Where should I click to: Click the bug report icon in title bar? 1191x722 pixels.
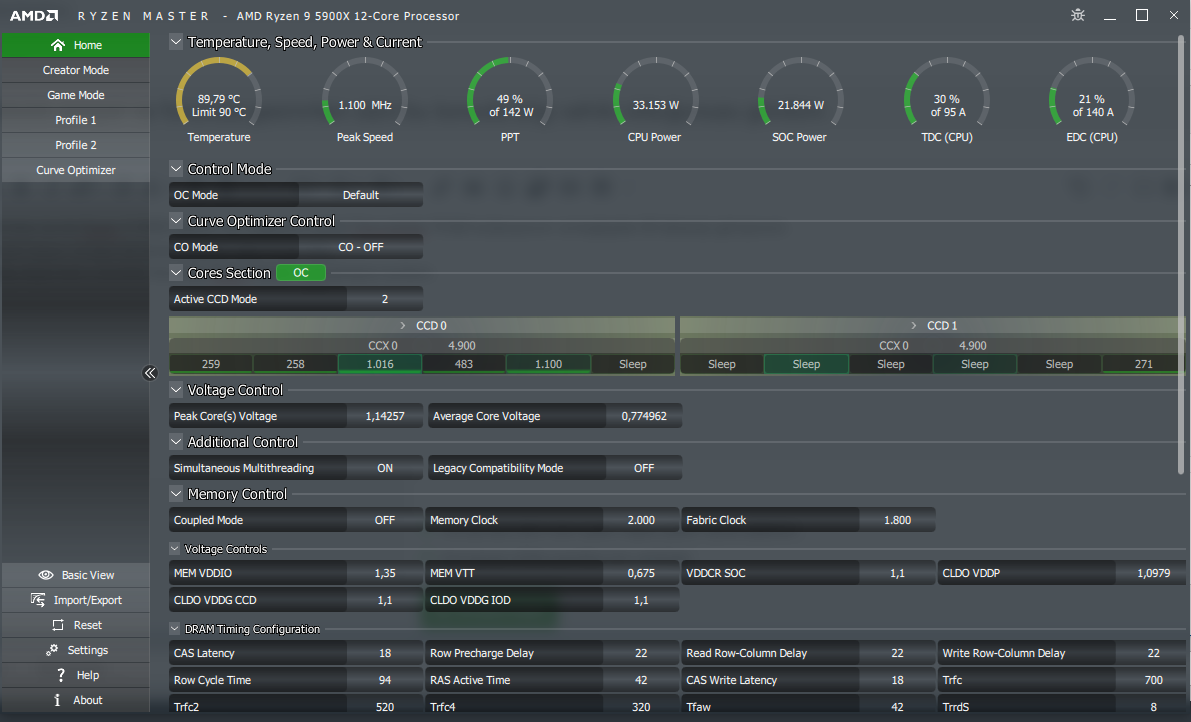[1078, 15]
